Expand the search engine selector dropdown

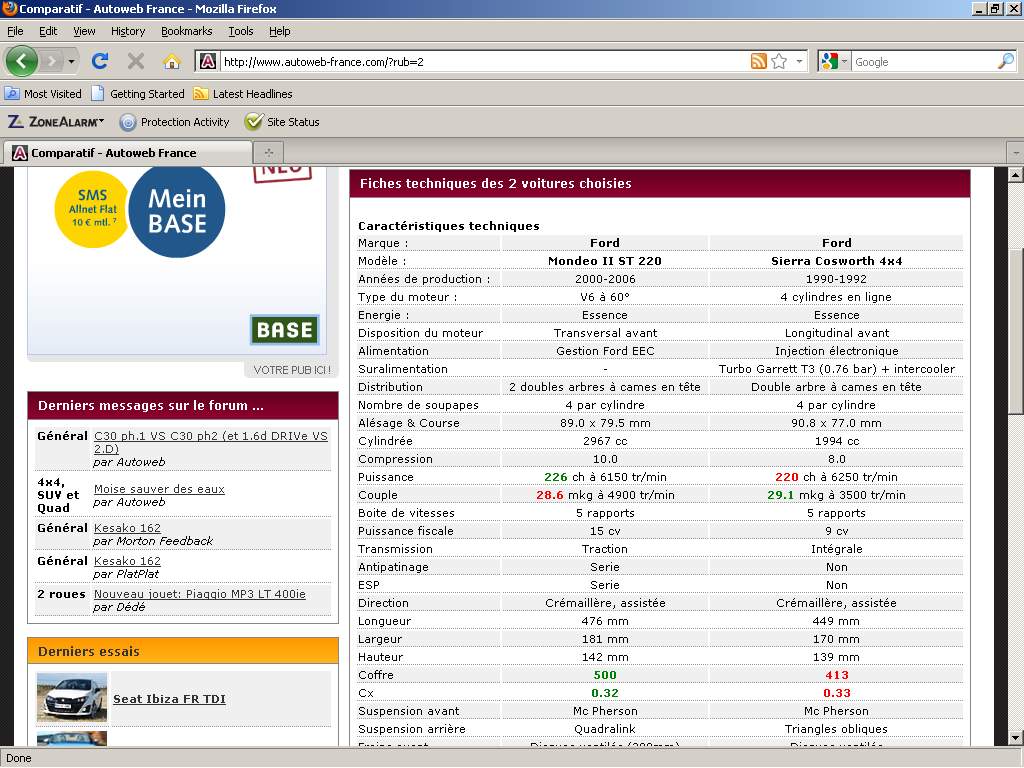(x=834, y=62)
